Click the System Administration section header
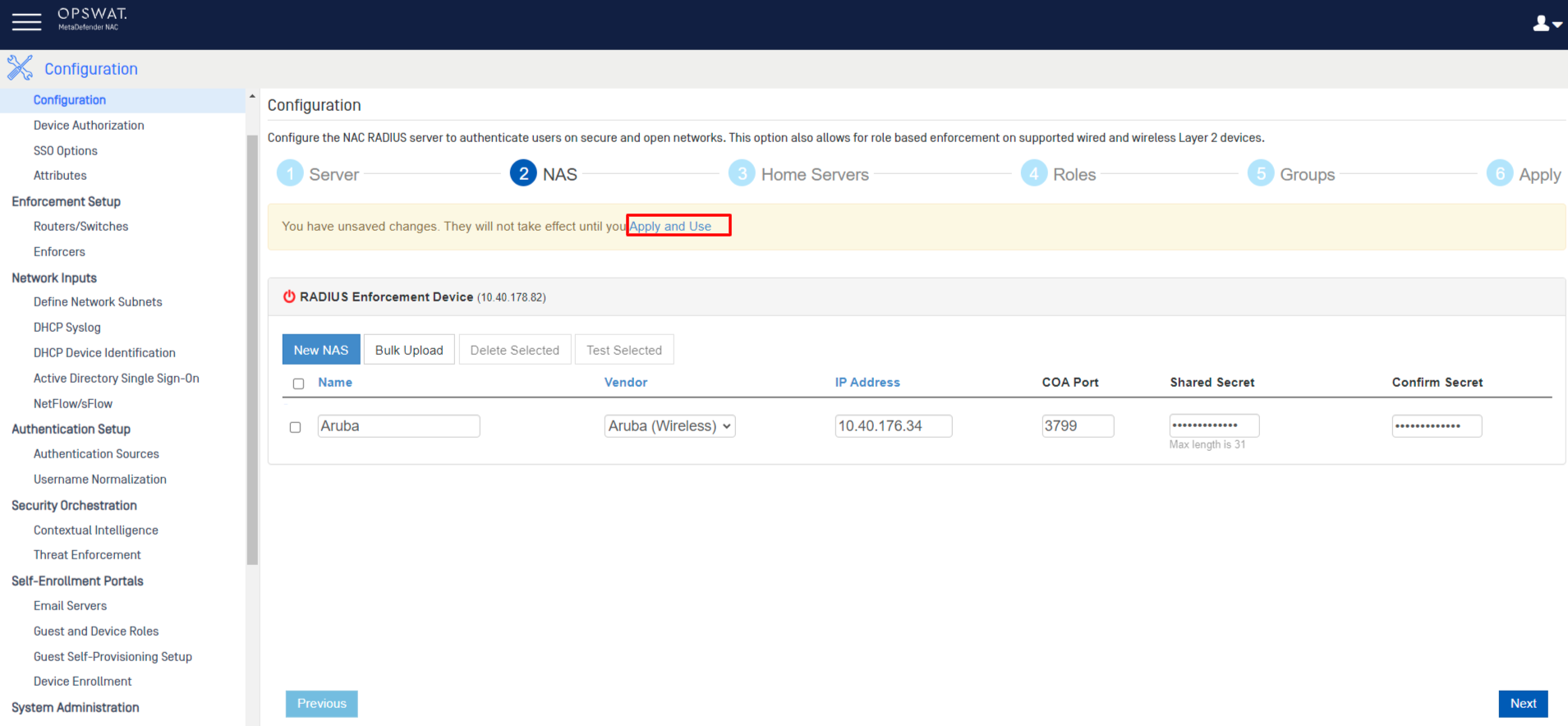 tap(76, 708)
